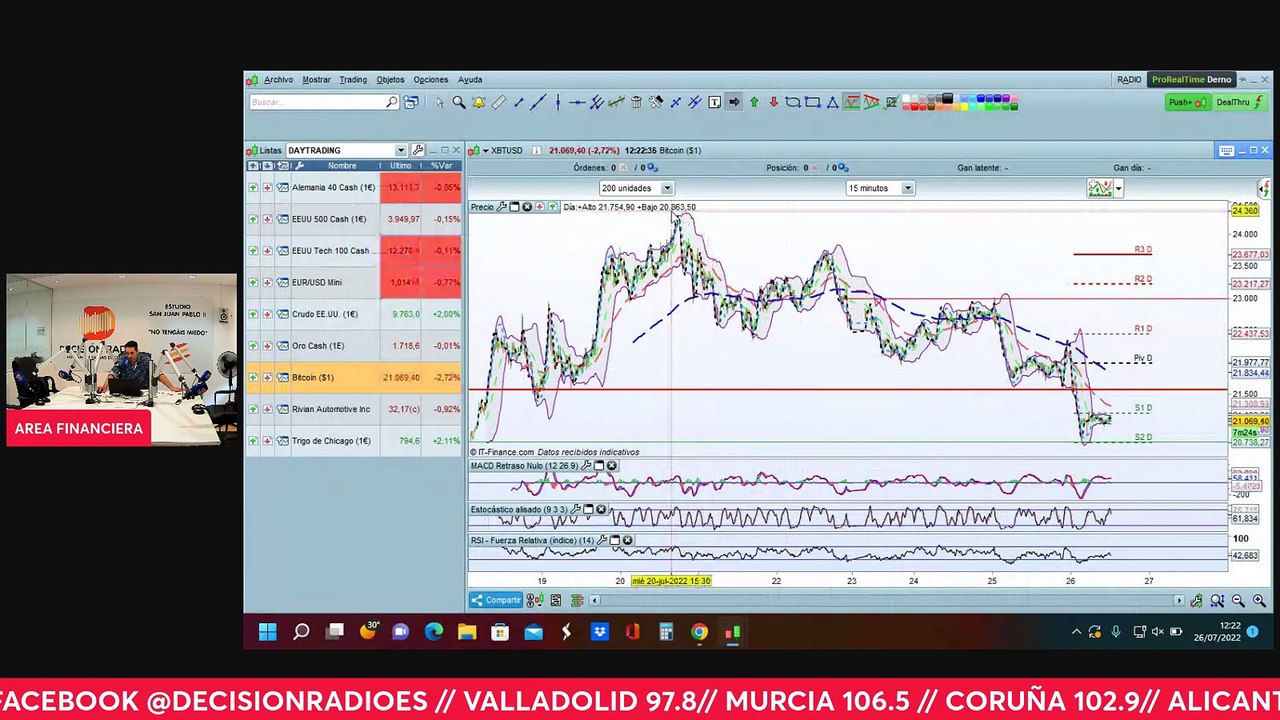Toggle the Windows microphone tray icon

1116,632
